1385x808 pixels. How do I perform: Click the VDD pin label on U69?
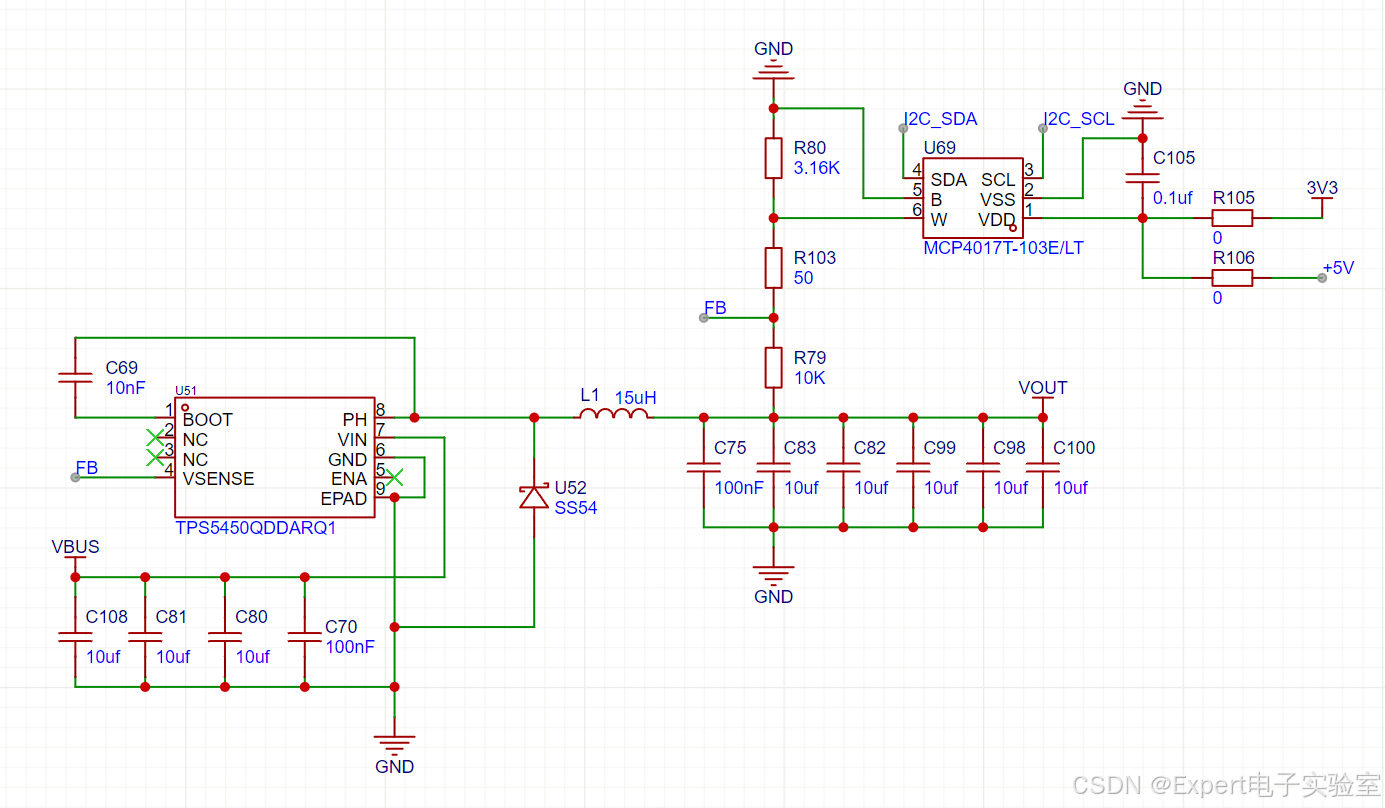[997, 220]
